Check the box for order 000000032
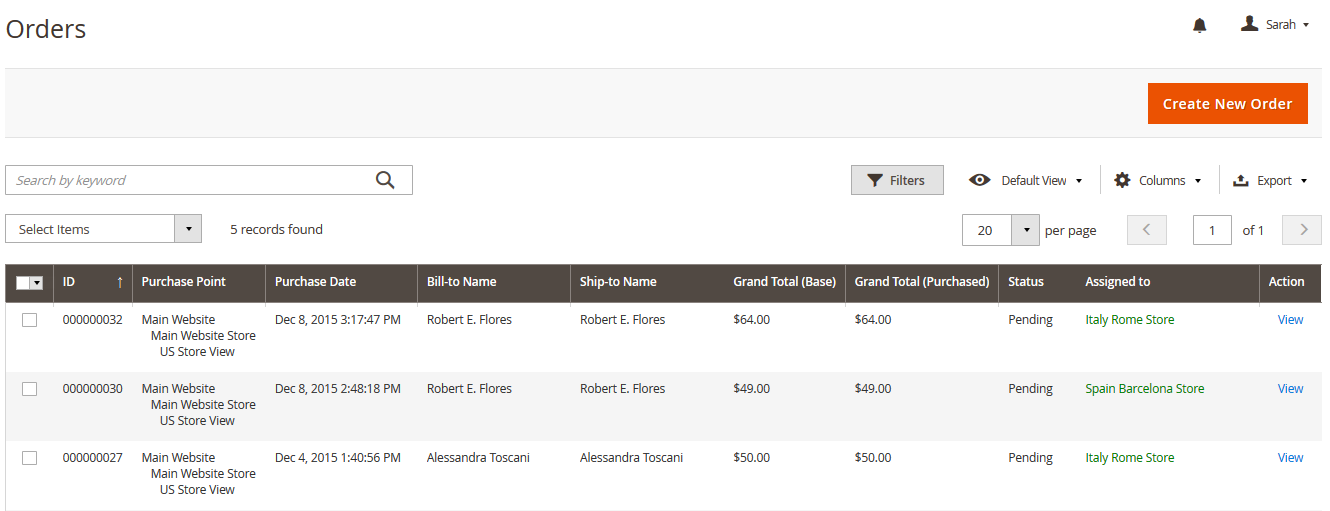The height and width of the screenshot is (511, 1330). tap(30, 320)
